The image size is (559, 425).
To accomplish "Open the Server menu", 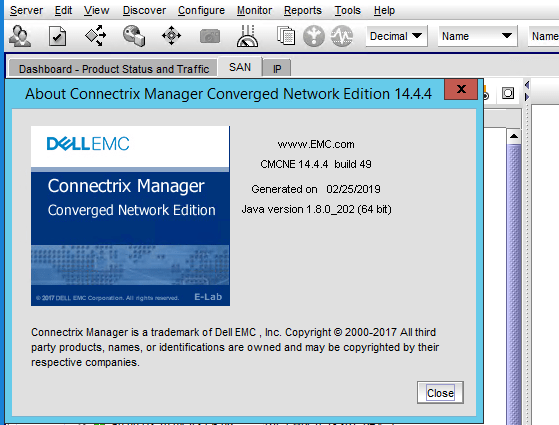I will pos(26,10).
